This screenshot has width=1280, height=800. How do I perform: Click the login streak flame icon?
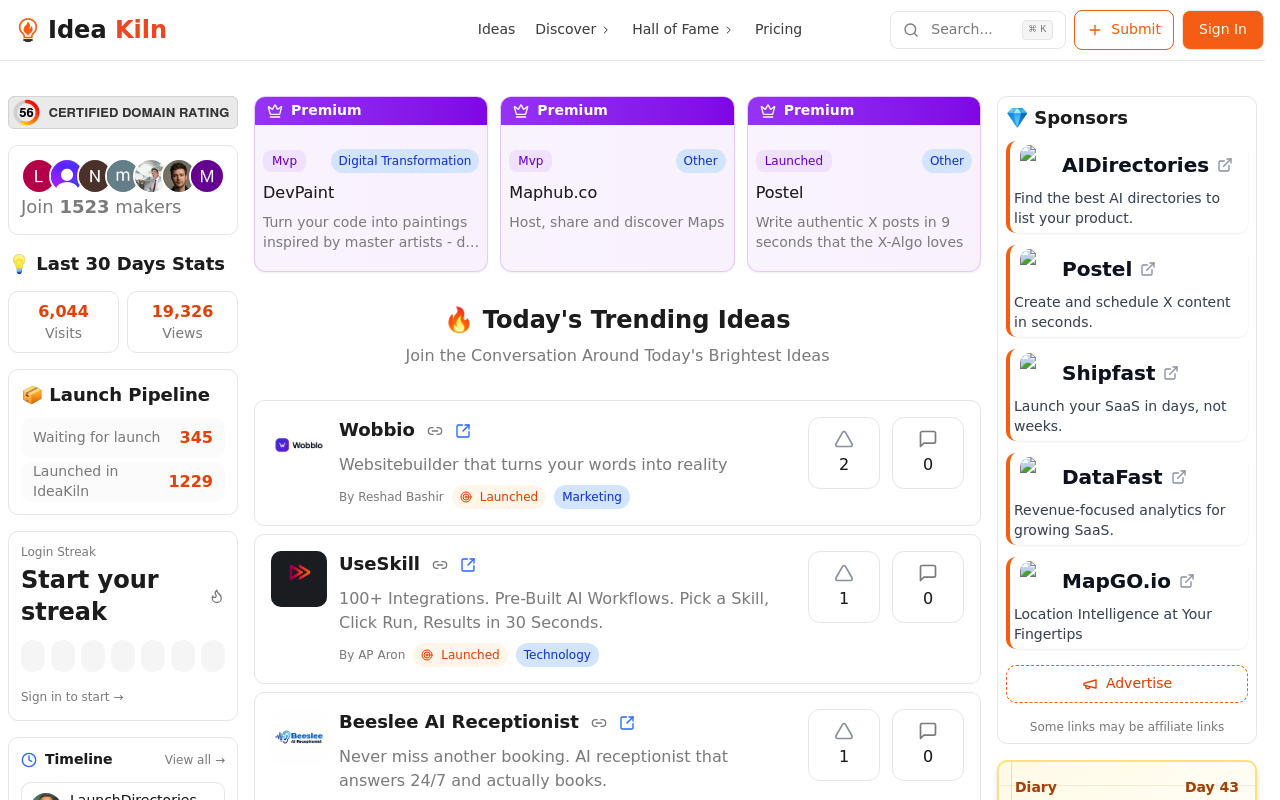click(217, 596)
